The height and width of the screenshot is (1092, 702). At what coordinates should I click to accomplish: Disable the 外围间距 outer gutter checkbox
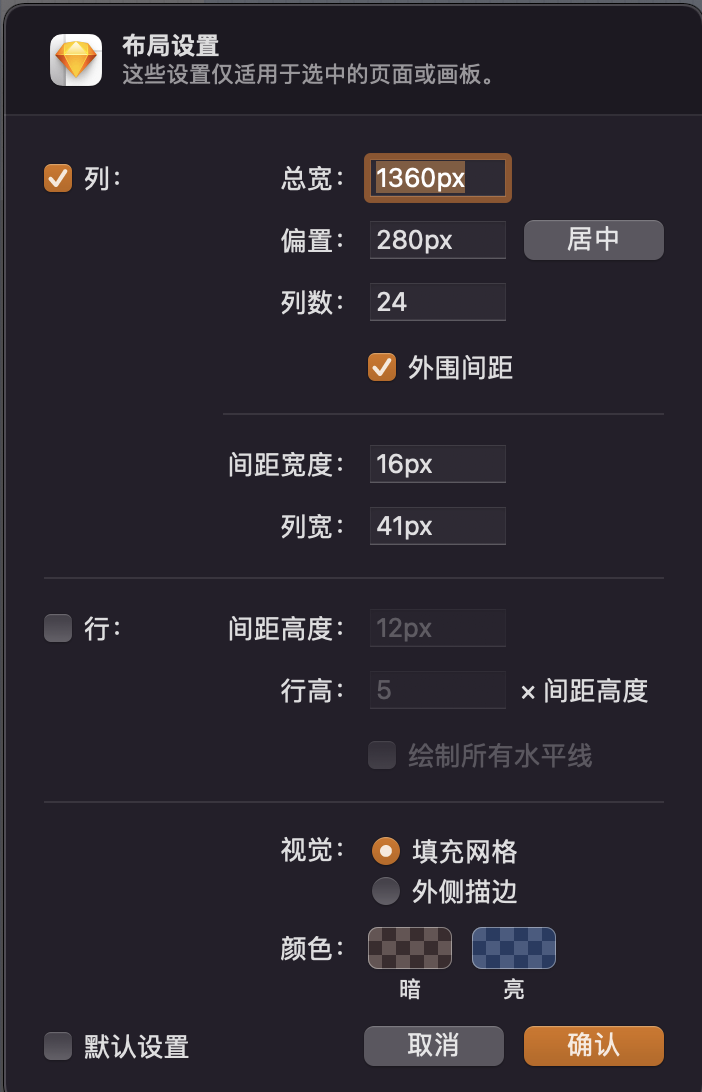(x=382, y=367)
